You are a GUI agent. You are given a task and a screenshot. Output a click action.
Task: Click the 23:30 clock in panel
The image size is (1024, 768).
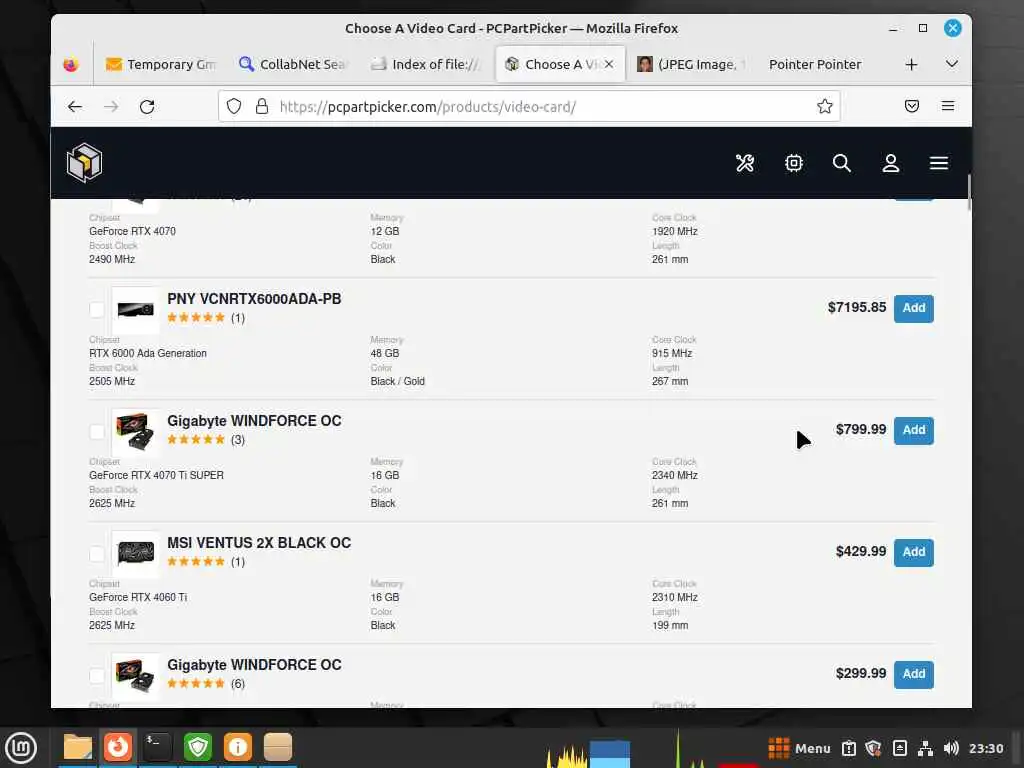[x=986, y=748]
